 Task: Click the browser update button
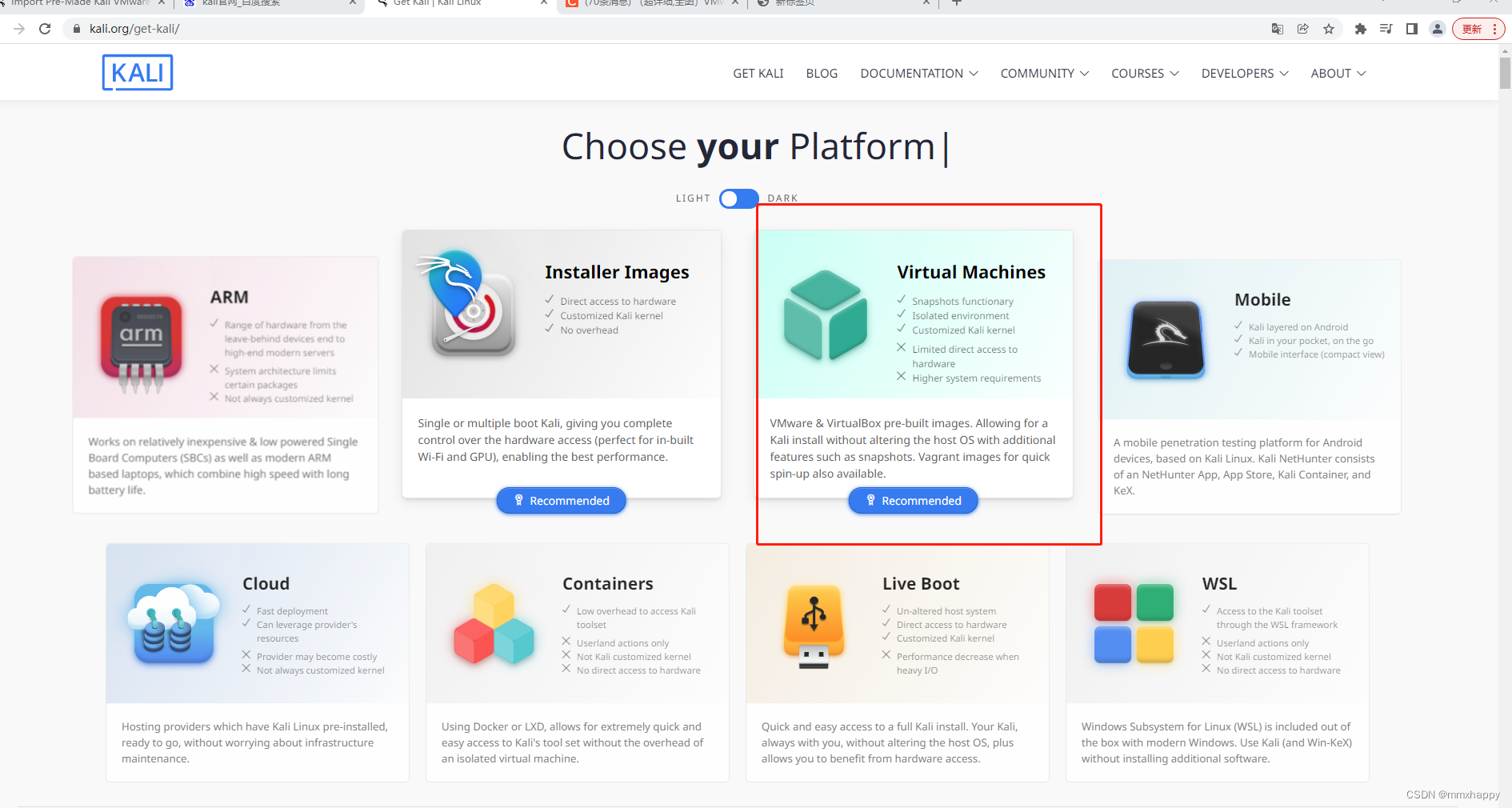point(1478,29)
